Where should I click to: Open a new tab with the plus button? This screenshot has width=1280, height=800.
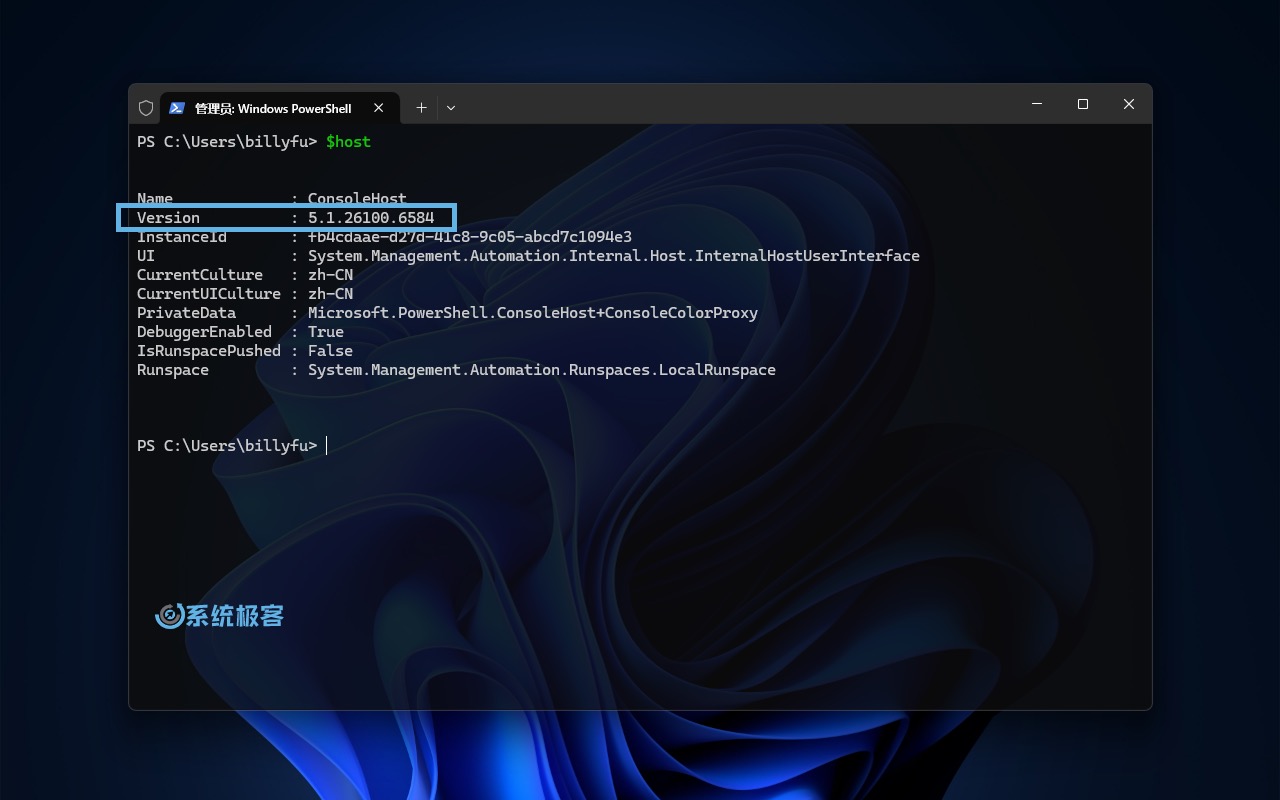pyautogui.click(x=421, y=108)
